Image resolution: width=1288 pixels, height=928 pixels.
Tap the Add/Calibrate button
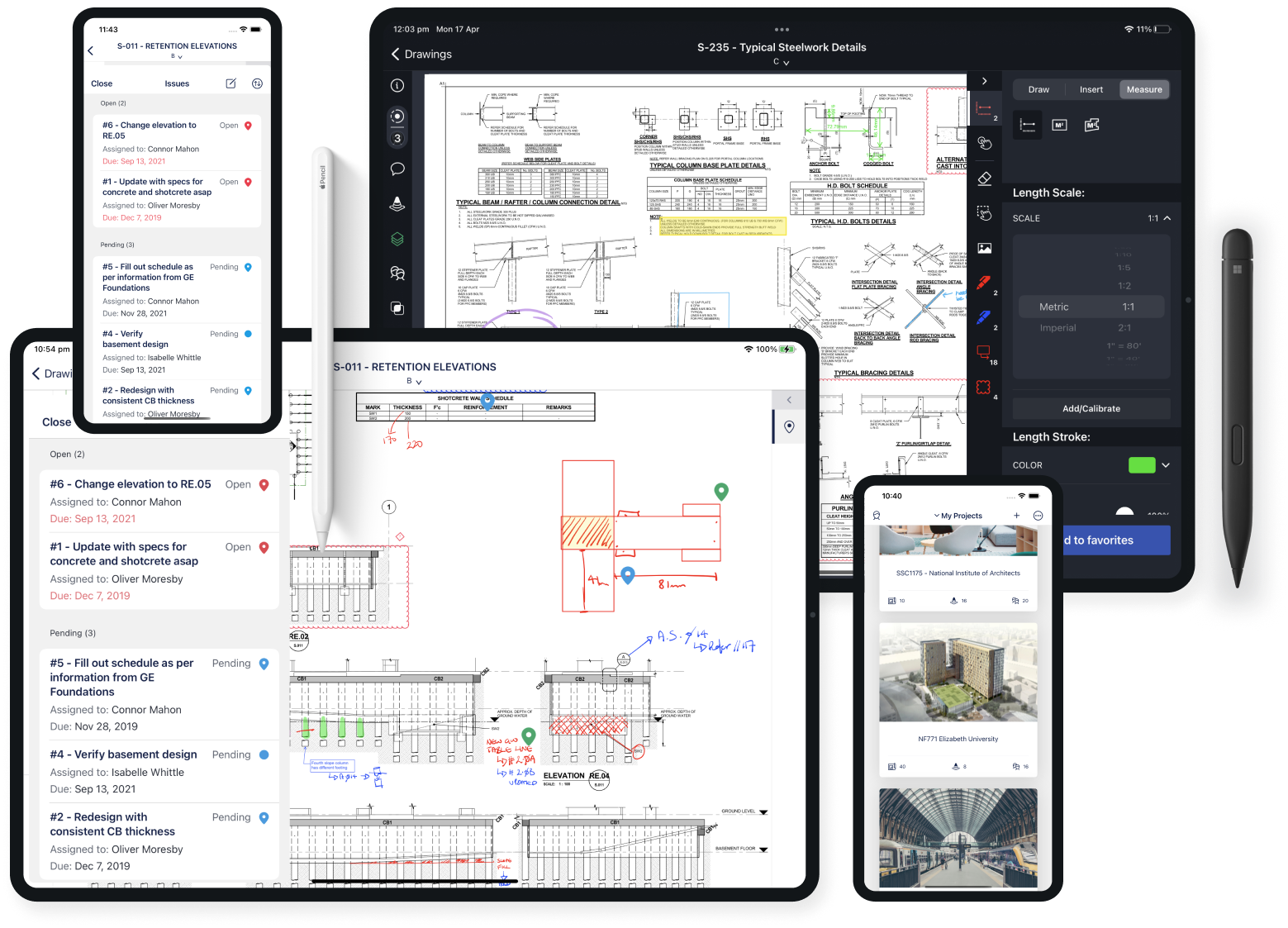pyautogui.click(x=1091, y=408)
